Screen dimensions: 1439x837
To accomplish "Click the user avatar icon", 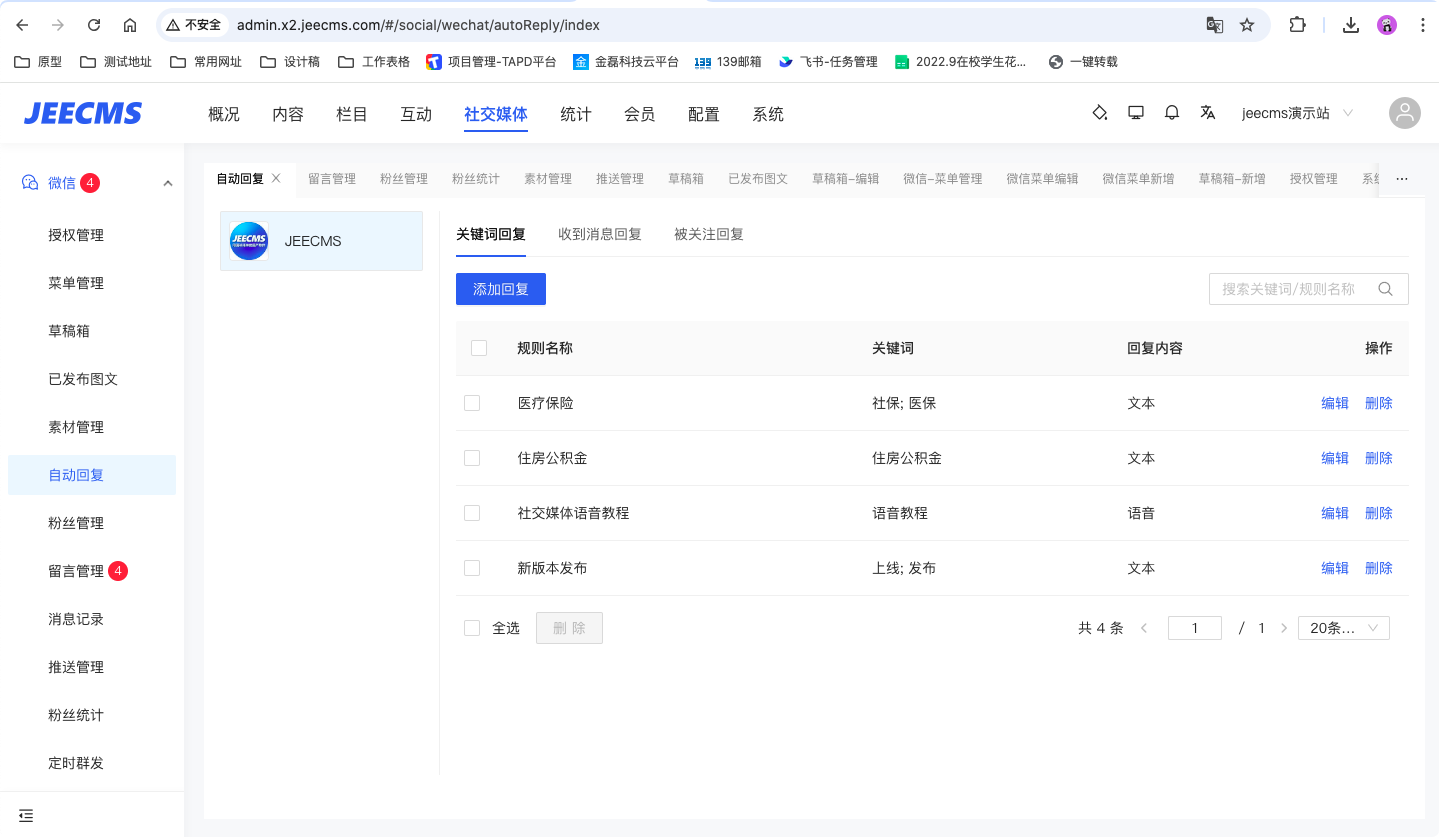I will click(x=1405, y=113).
